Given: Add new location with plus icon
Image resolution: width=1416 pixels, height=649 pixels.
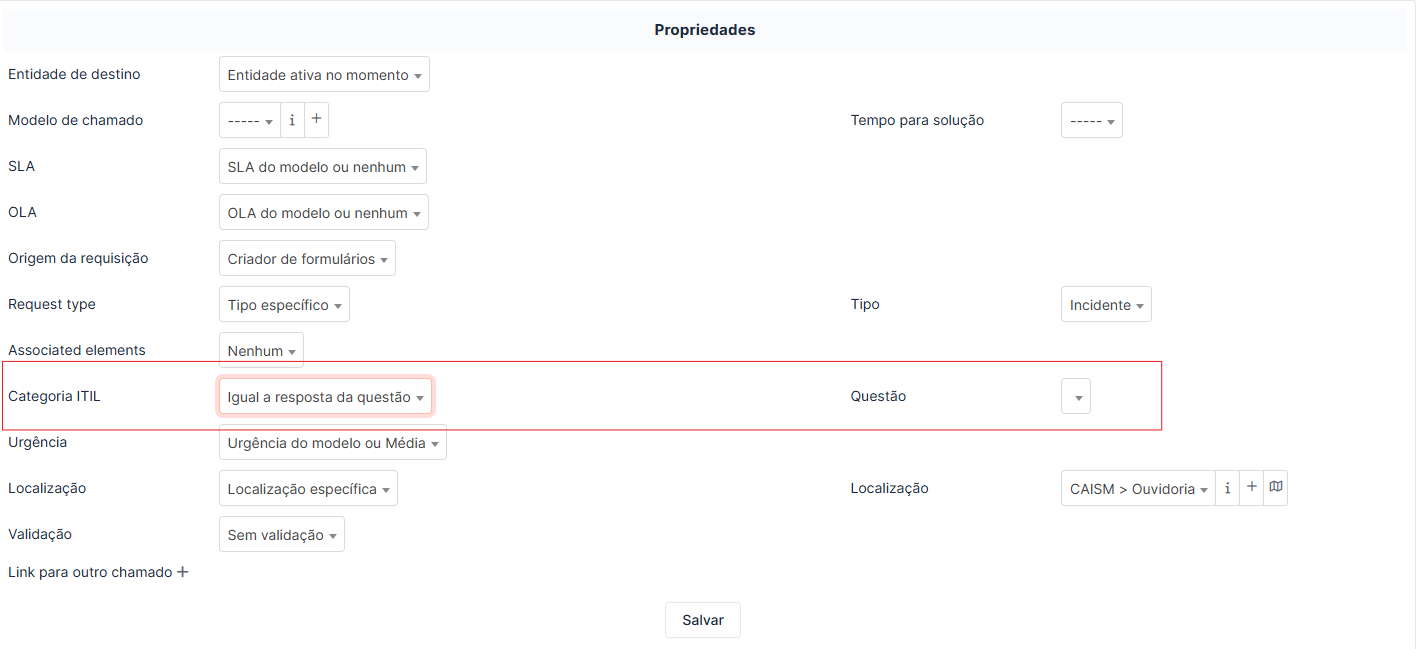Looking at the screenshot, I should coord(1251,488).
